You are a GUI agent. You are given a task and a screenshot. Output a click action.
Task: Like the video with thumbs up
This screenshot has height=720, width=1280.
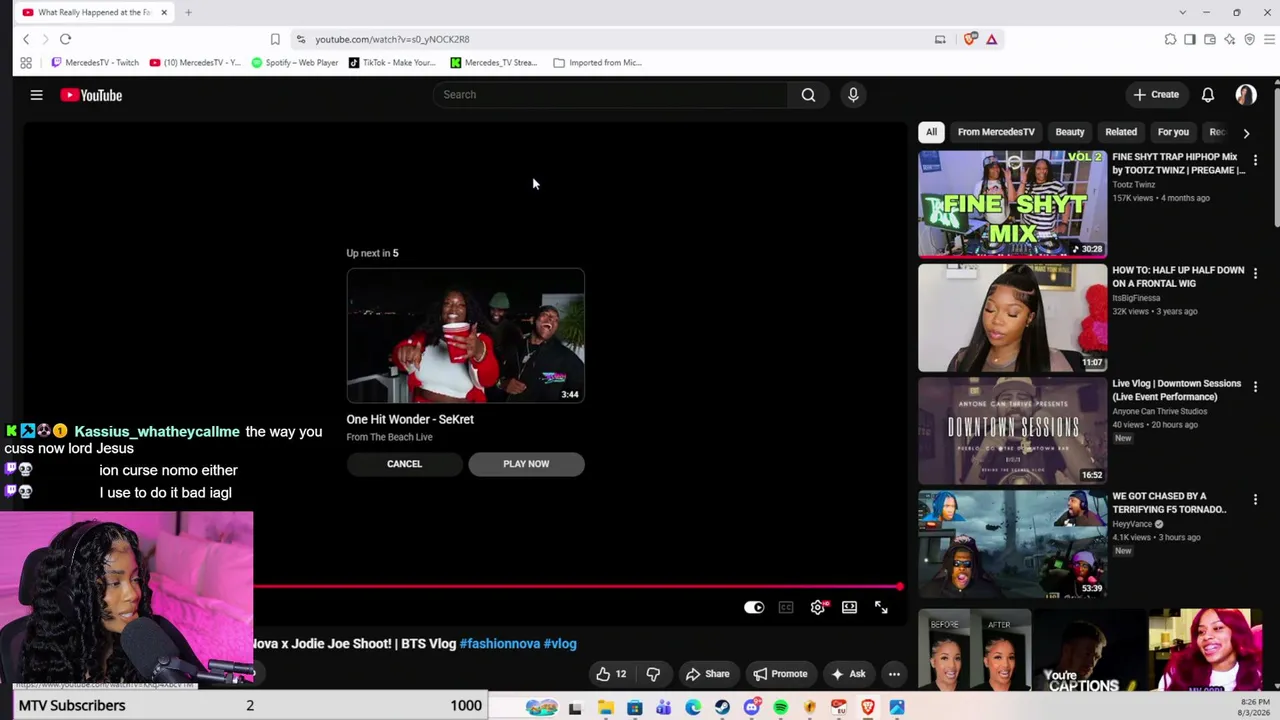pyautogui.click(x=611, y=674)
